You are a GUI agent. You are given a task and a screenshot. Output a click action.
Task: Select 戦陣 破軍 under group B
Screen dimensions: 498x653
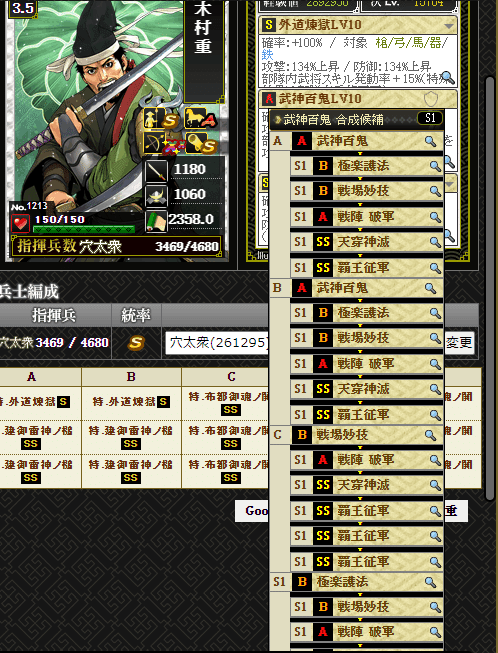[x=366, y=364]
